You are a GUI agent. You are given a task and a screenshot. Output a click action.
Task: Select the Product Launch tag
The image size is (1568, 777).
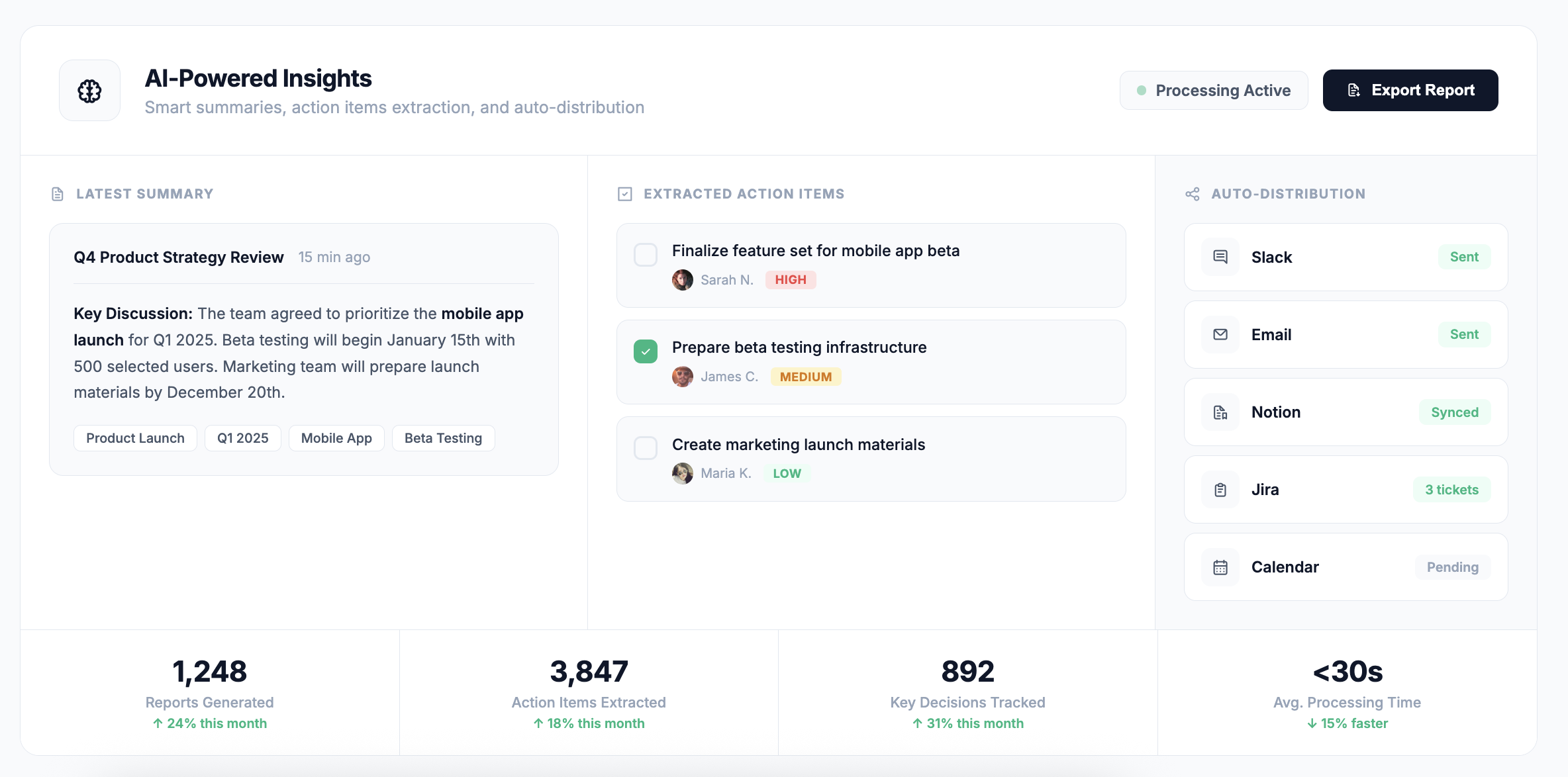[x=134, y=437]
